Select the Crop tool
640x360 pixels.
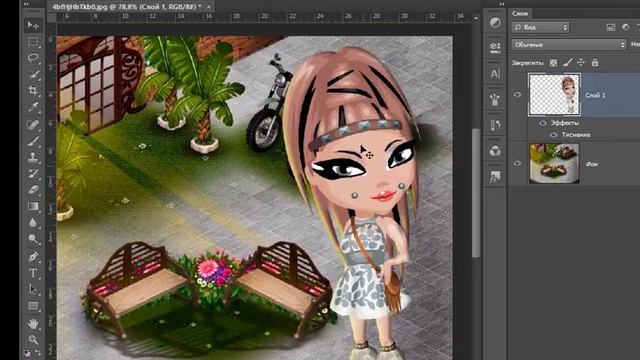point(33,91)
